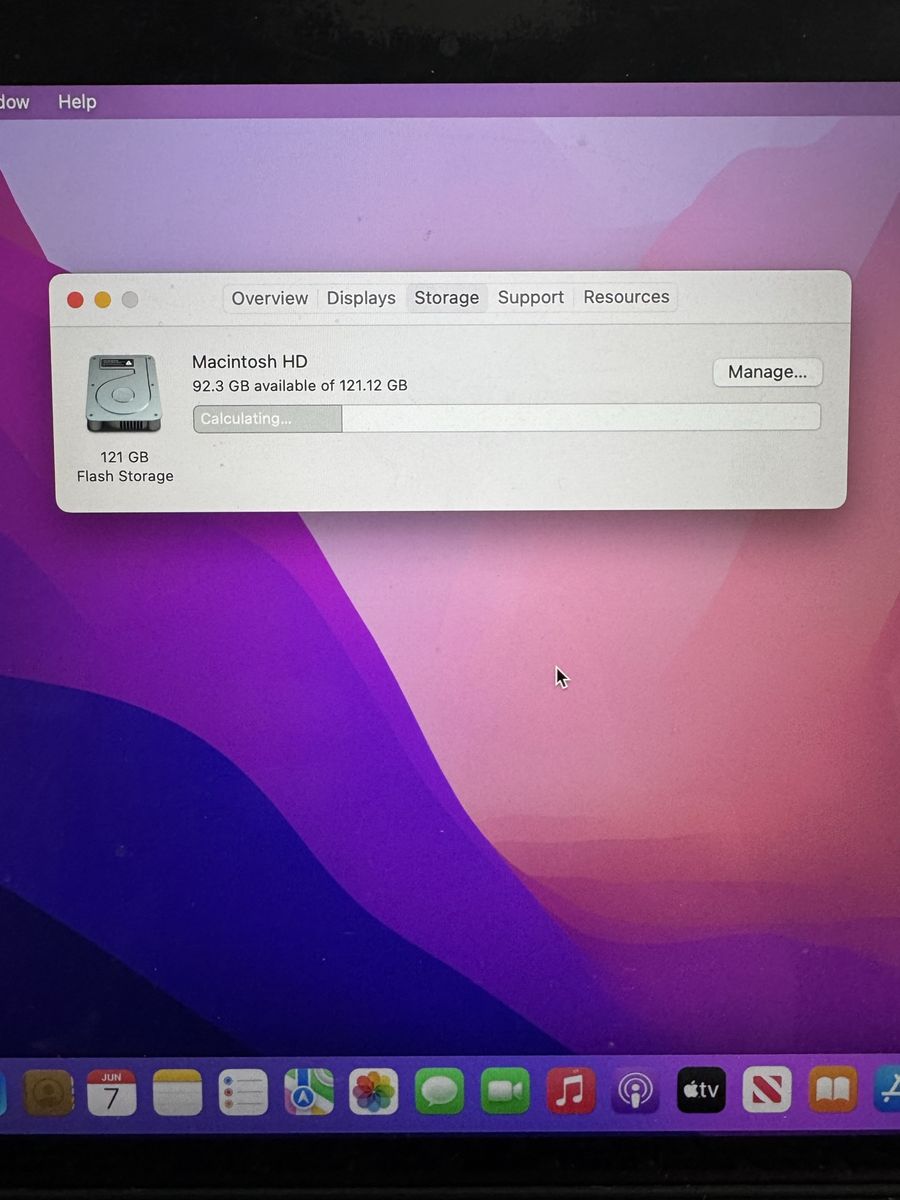Click the Macintosh HD drive icon
This screenshot has width=900, height=1200.
coord(123,394)
